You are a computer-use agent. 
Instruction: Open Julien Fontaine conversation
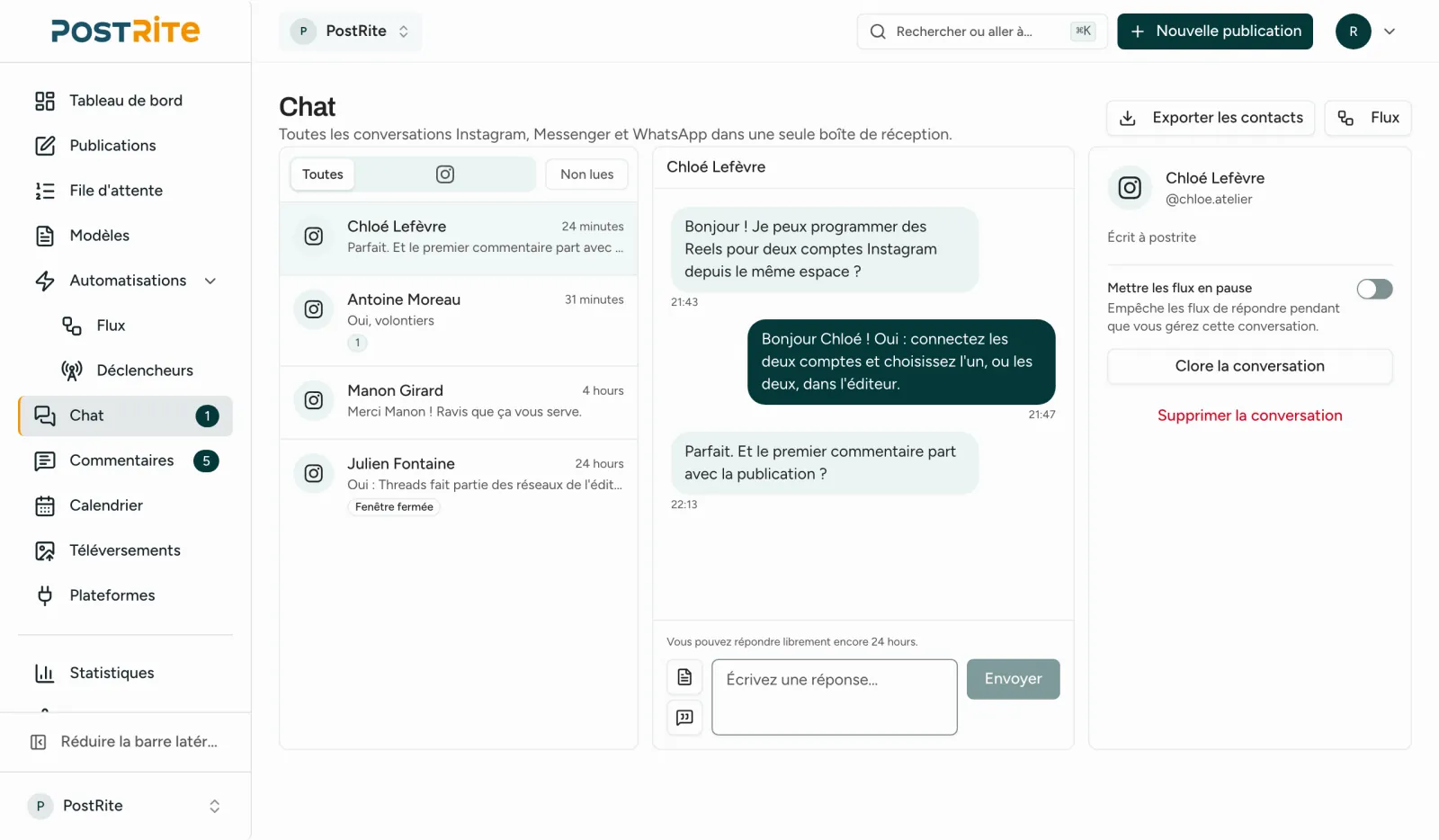(x=459, y=484)
